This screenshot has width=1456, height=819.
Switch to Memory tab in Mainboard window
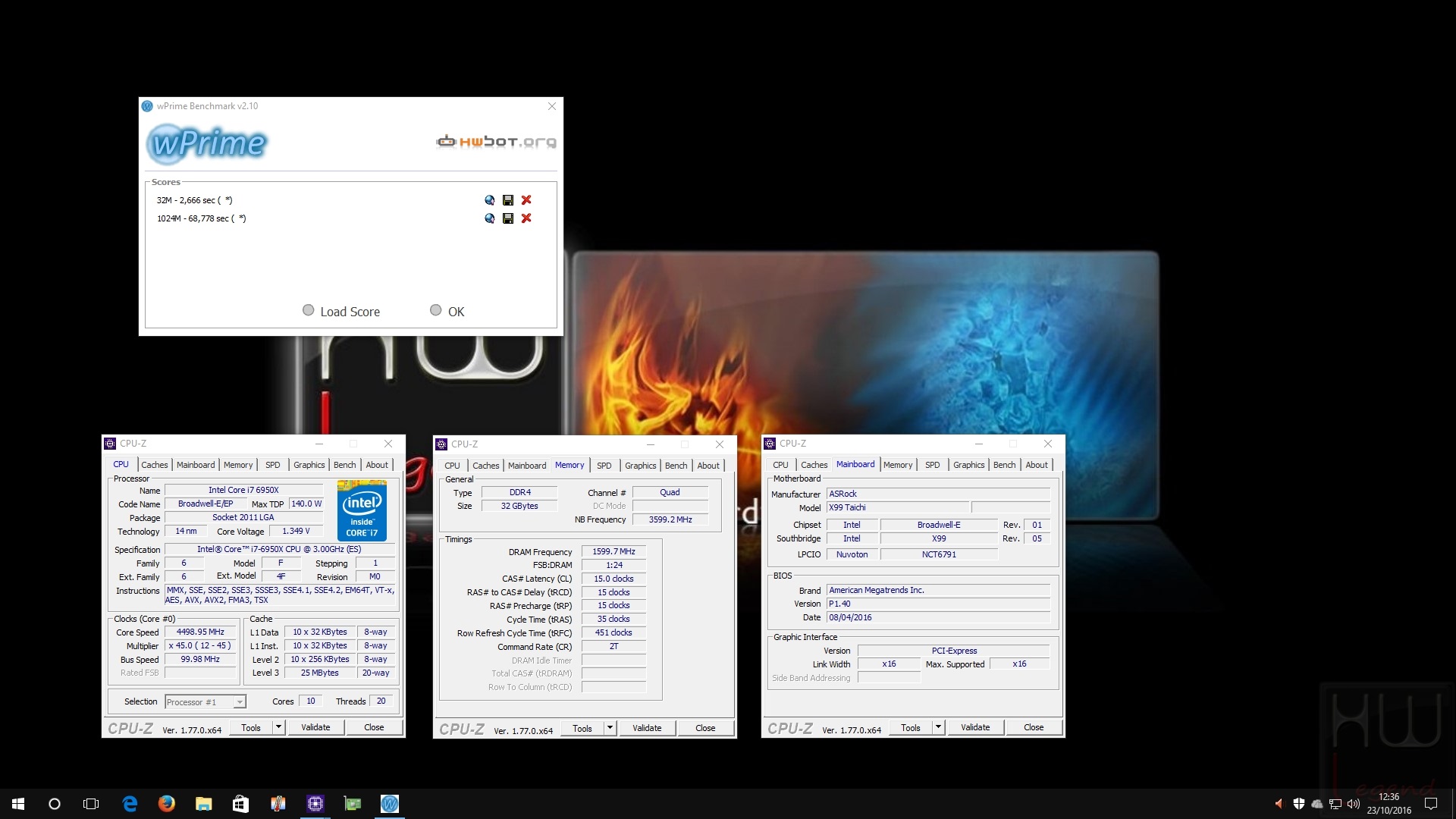pos(898,465)
